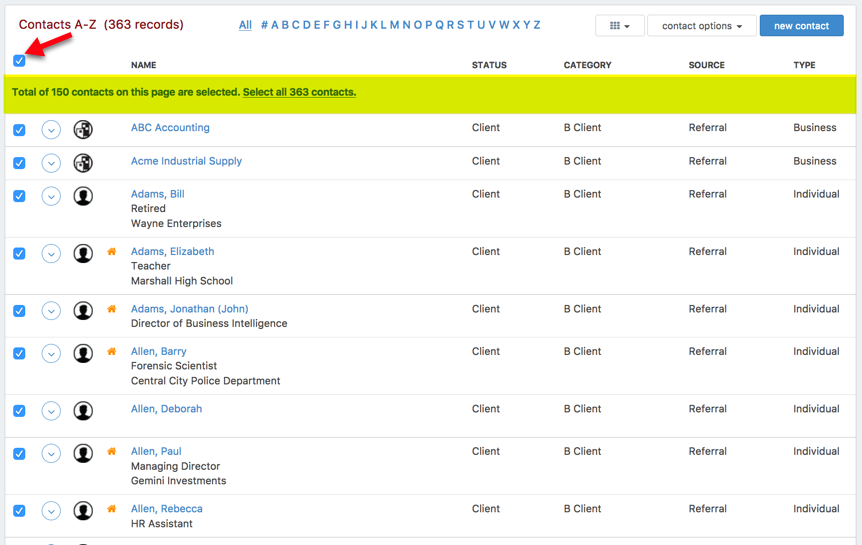This screenshot has height=545, width=862.
Task: Filter contacts by letter A
Action: pyautogui.click(x=275, y=25)
